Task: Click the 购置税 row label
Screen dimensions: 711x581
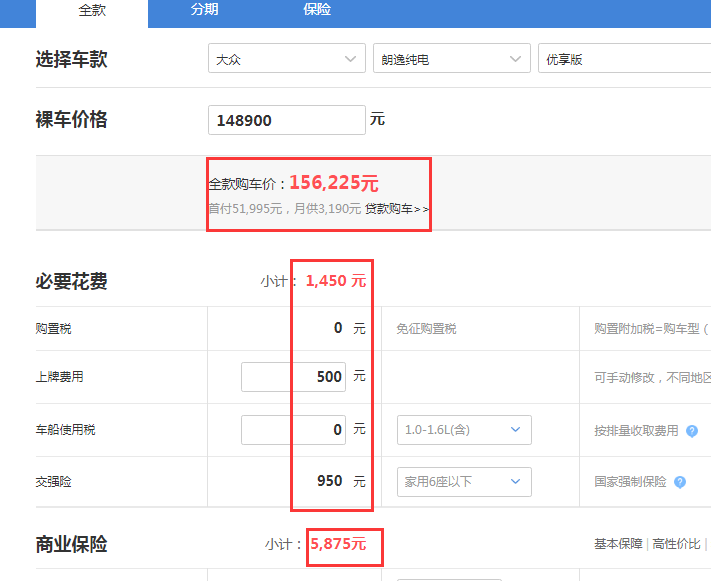Action: coord(54,329)
